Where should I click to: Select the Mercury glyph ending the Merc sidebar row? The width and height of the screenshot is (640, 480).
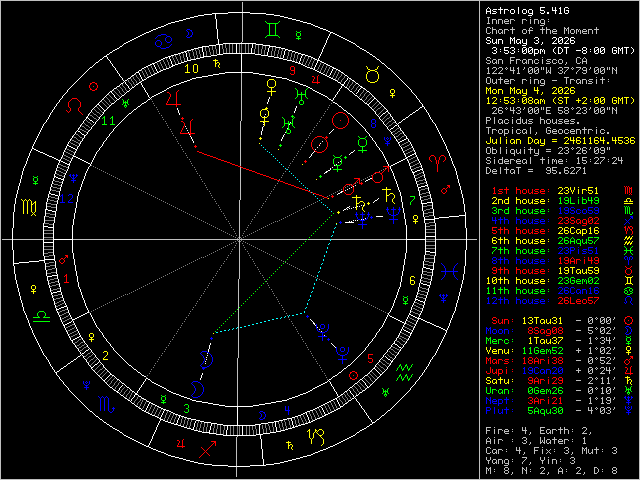click(x=629, y=341)
